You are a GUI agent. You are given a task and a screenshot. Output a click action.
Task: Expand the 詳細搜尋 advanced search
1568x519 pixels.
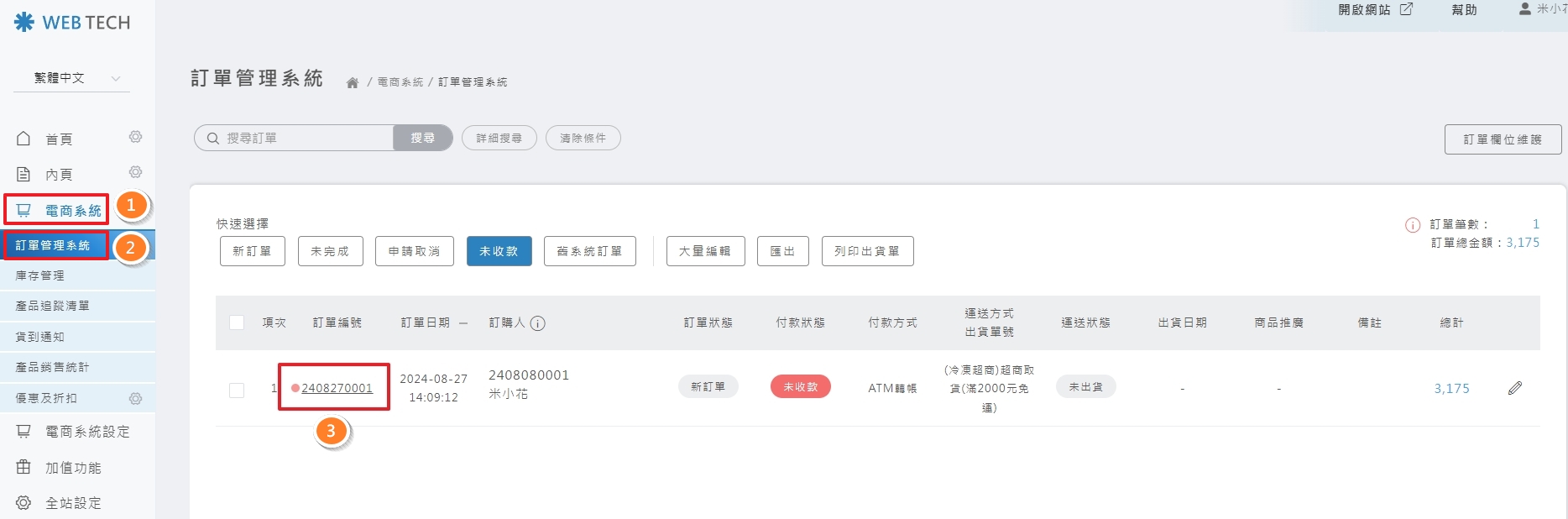pos(499,139)
